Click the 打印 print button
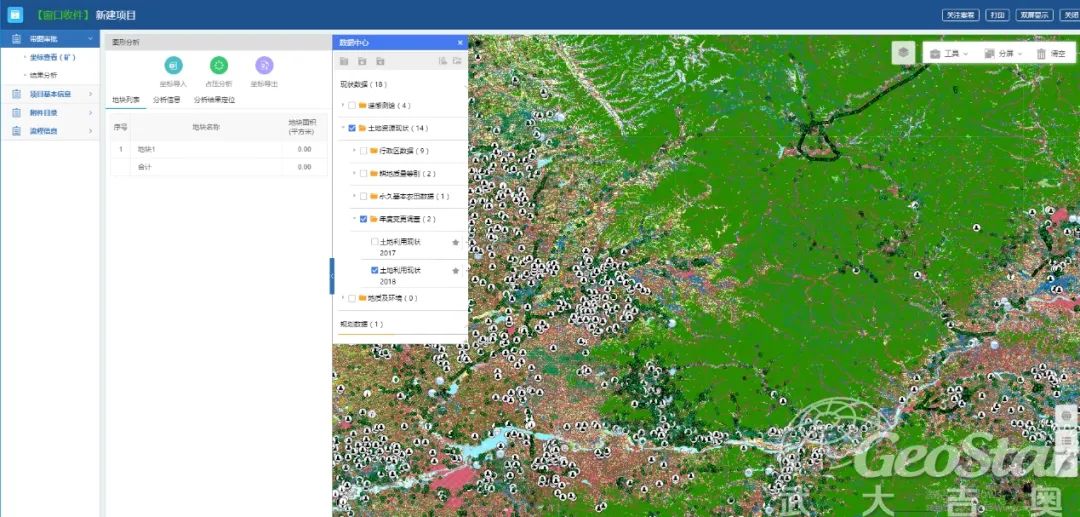This screenshot has width=1080, height=517. pos(997,15)
